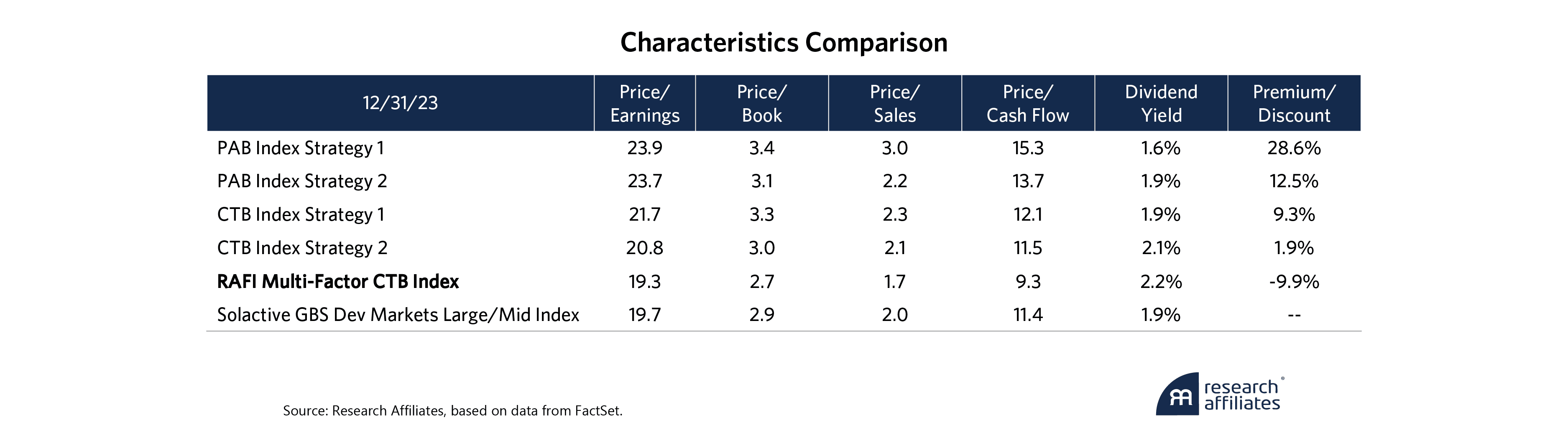Click the Characteristics Comparison title
Image resolution: width=1568 pixels, height=438 pixels.
(784, 43)
